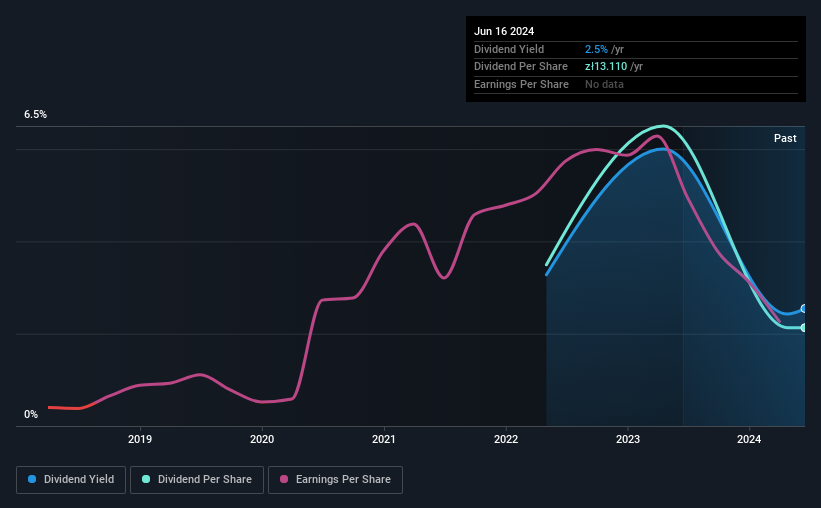The height and width of the screenshot is (508, 821).
Task: Toggle the Dividend Yield legend button
Action: coord(71,480)
